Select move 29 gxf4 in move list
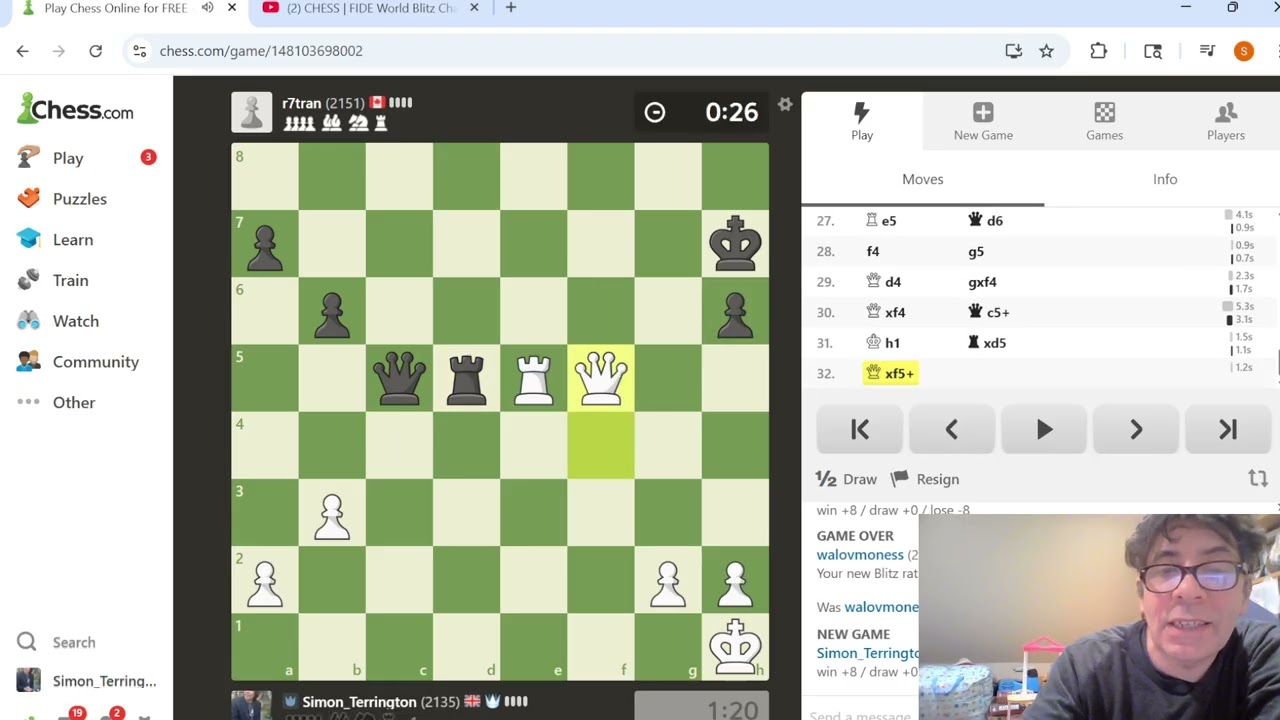The image size is (1280, 720). 982,282
